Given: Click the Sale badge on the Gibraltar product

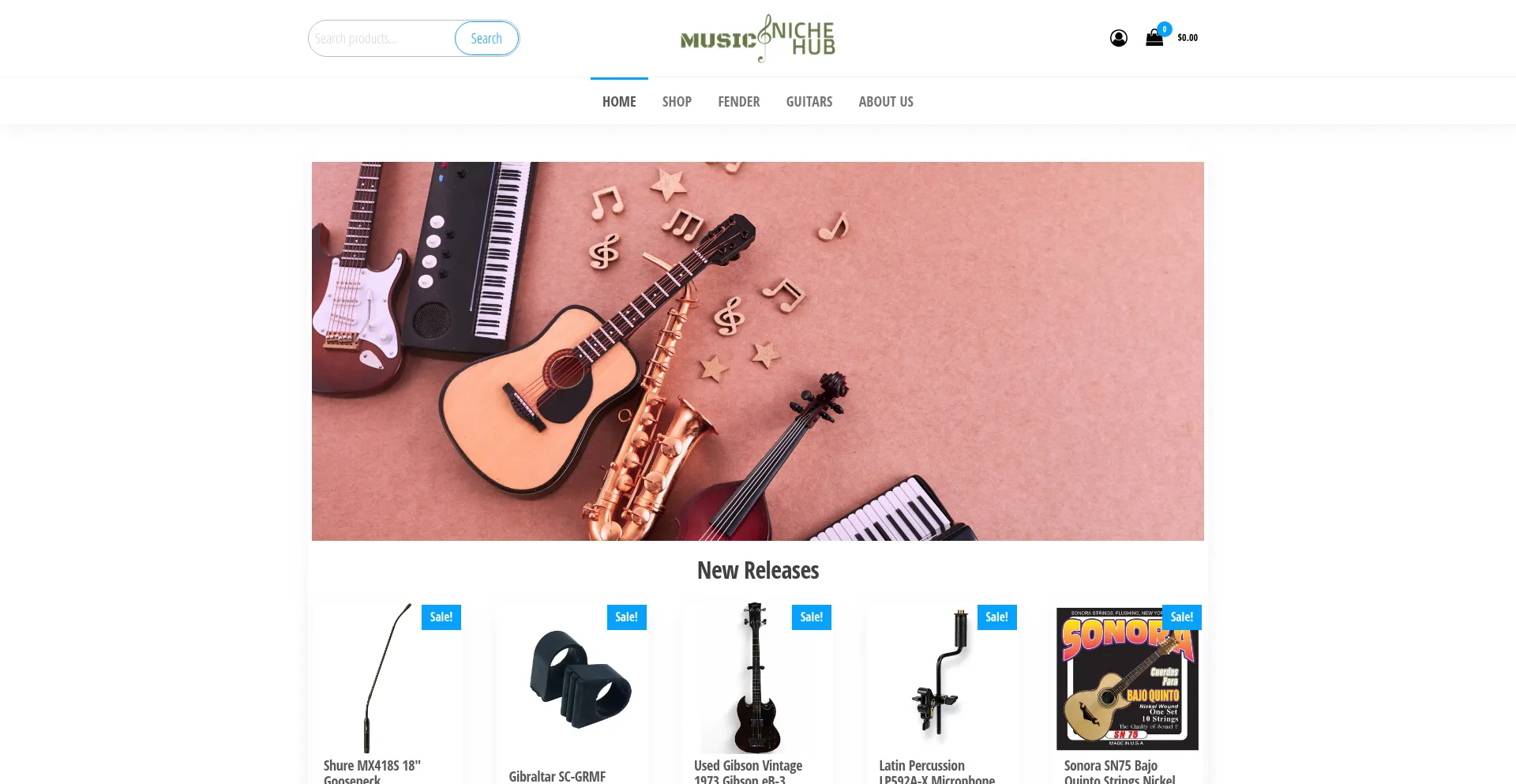Looking at the screenshot, I should tap(626, 617).
